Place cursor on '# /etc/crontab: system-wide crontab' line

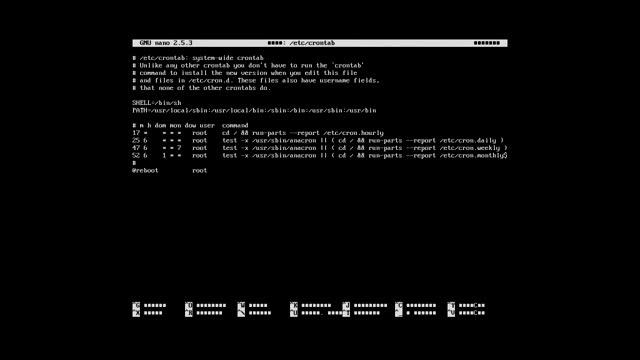198,58
